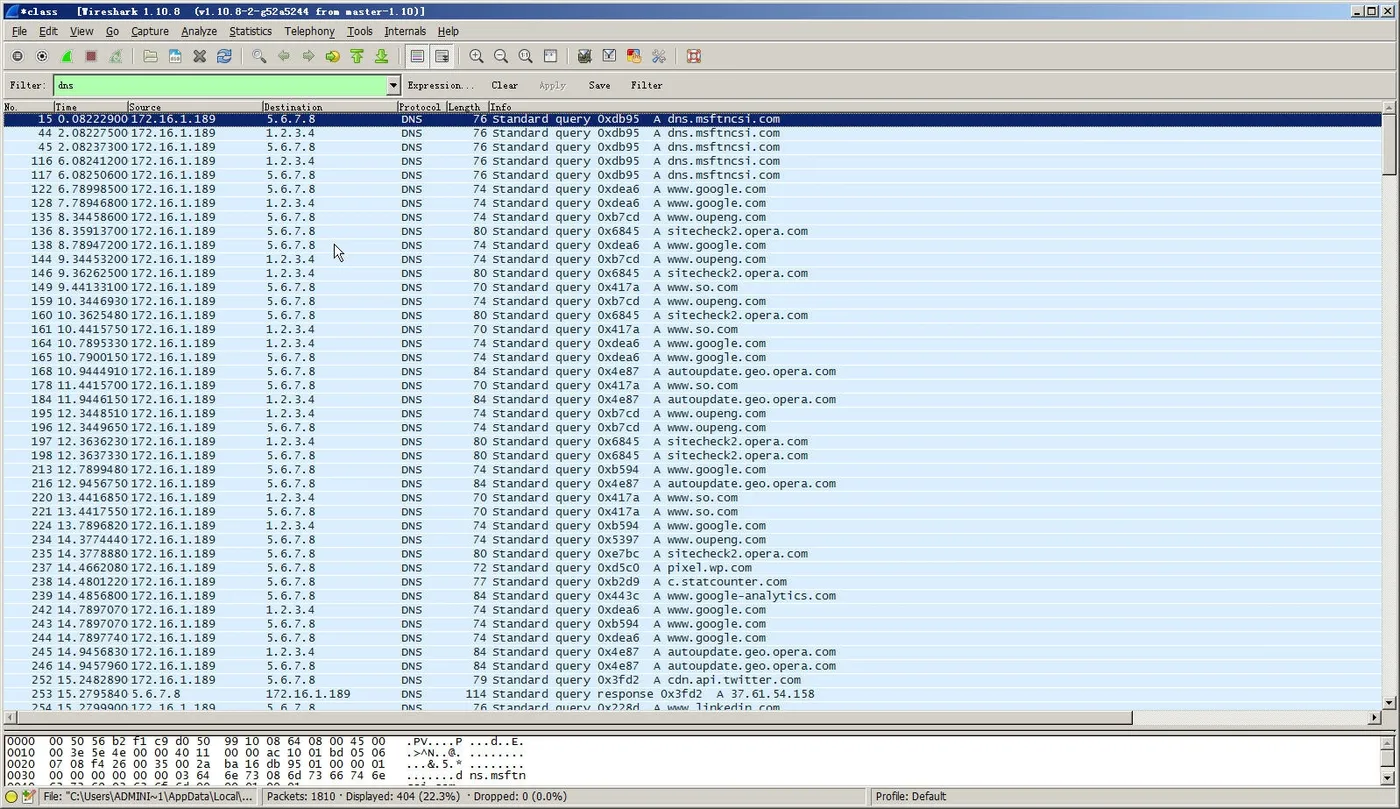Find a packet (magnifier icon)
The height and width of the screenshot is (809, 1400).
(x=259, y=56)
